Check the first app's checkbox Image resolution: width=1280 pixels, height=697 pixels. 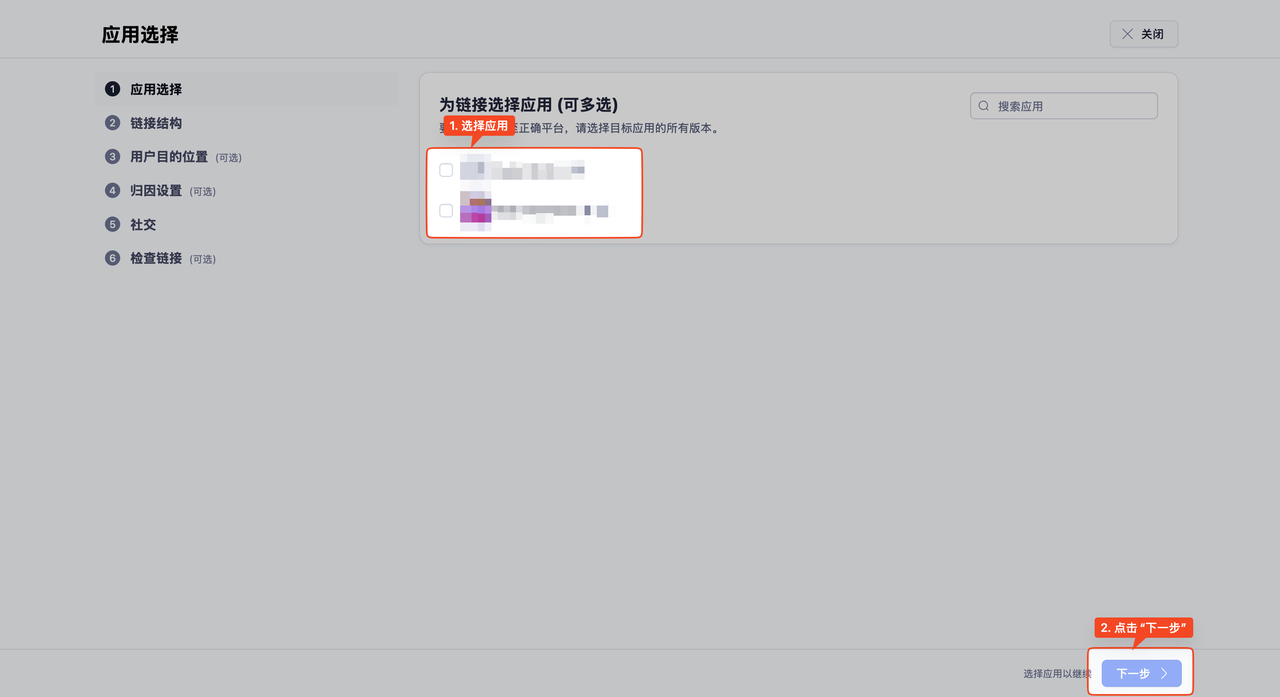(x=446, y=170)
